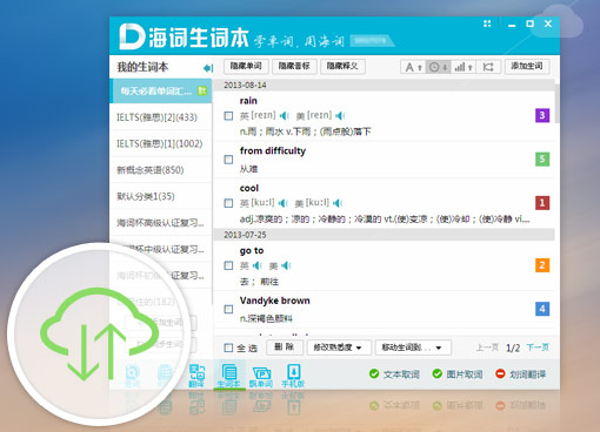Screen dimensions: 600x432
Task: Click the sort by time icon
Action: [437, 67]
